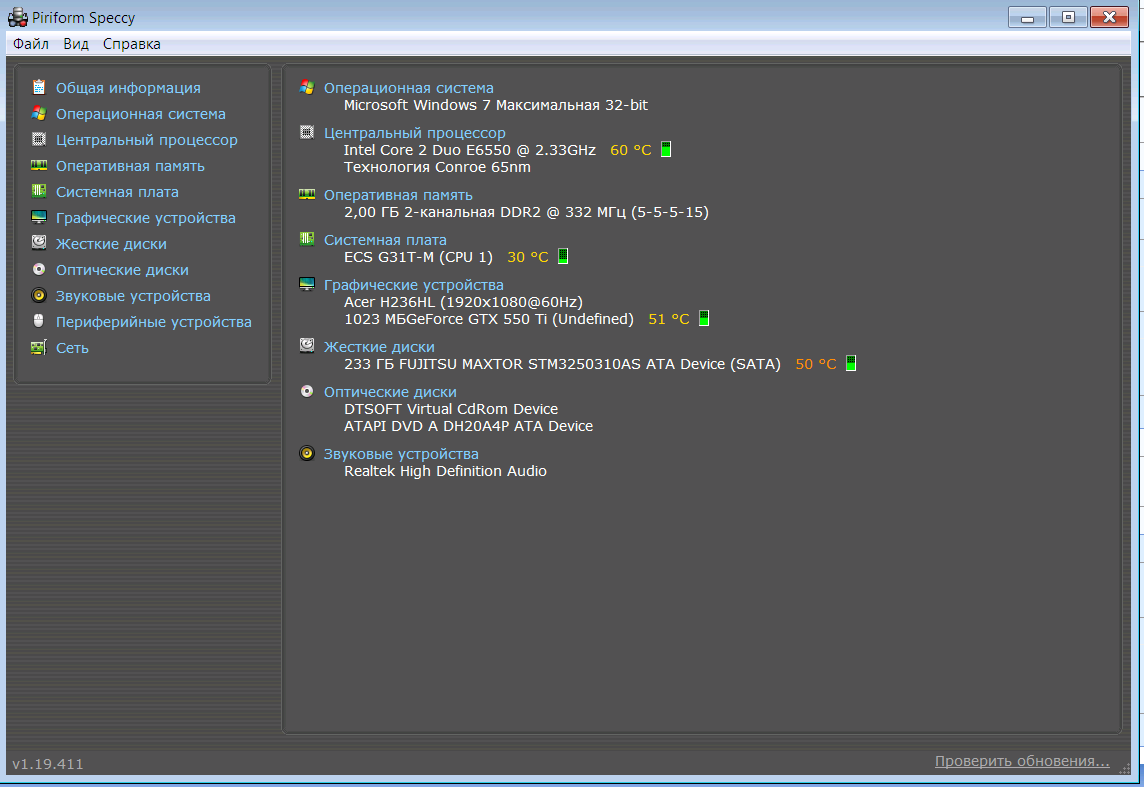Click the CPU chip icon beside sidebar Центральный процессор
The height and width of the screenshot is (787, 1144).
(x=39, y=139)
